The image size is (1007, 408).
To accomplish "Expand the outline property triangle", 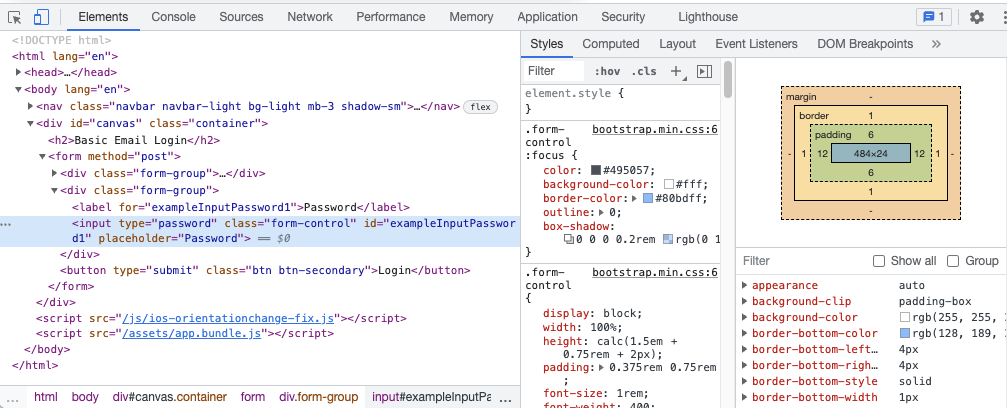I will (601, 212).
